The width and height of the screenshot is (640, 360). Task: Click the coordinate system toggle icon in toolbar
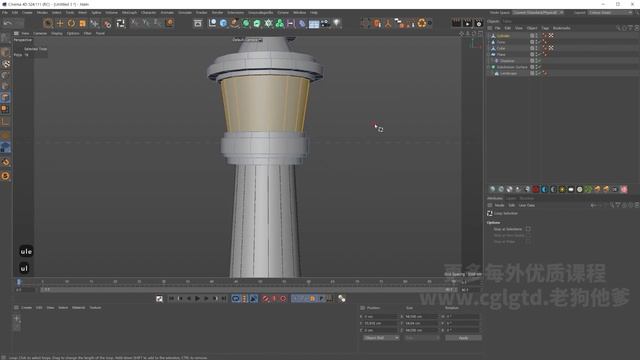tap(169, 23)
